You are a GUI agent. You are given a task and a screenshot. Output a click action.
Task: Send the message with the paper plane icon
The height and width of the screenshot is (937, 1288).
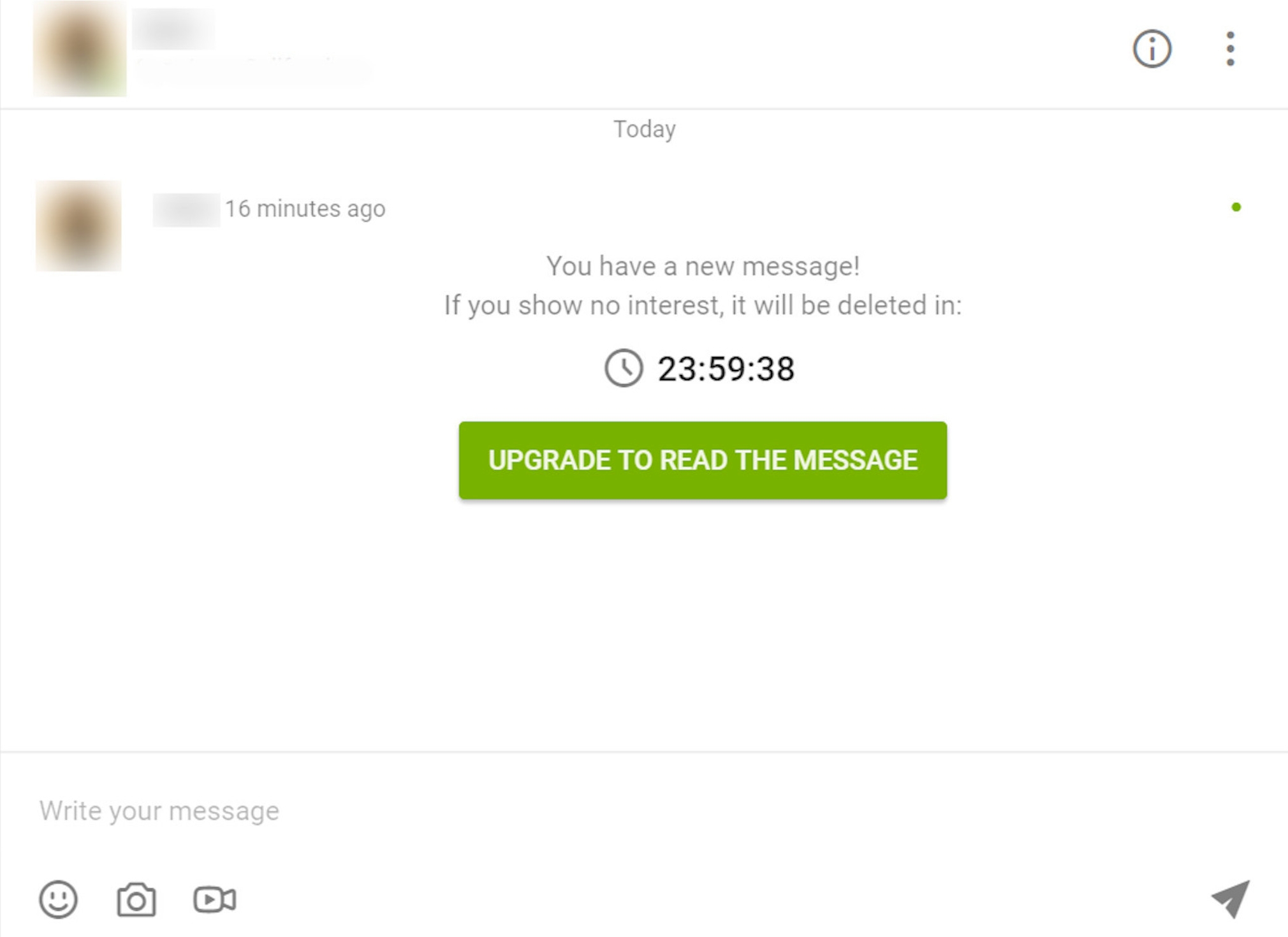point(1231,899)
